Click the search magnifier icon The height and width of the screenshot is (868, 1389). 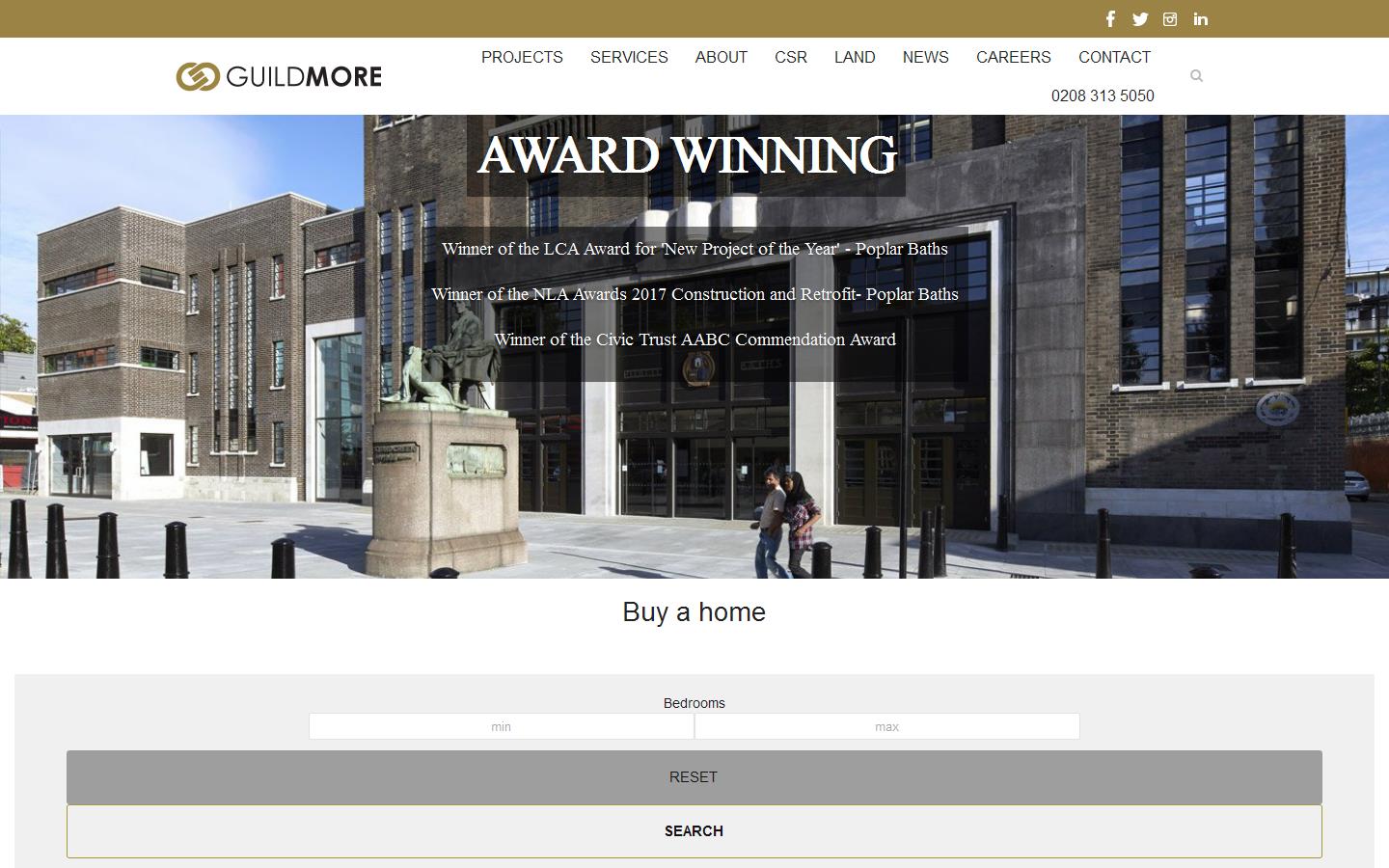1196,76
